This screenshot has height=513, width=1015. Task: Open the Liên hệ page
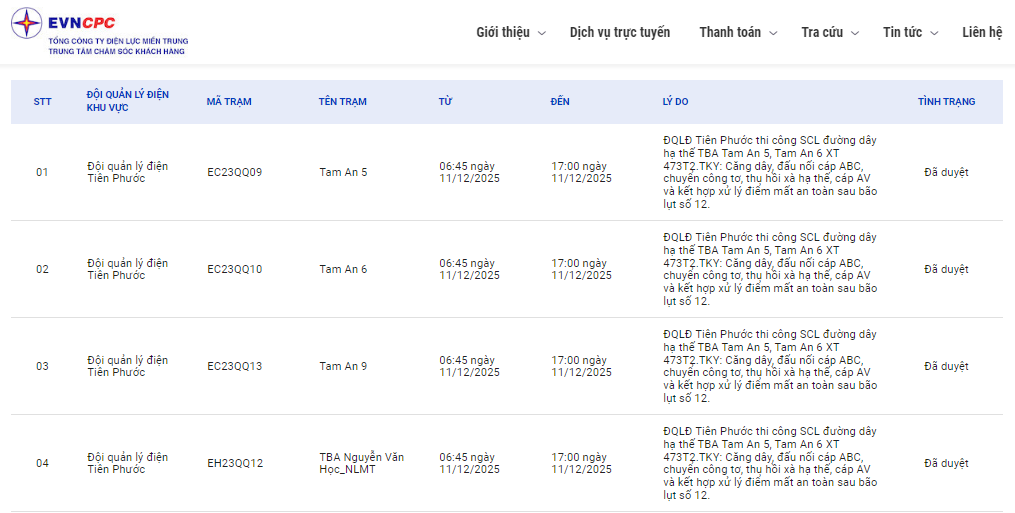[x=982, y=32]
